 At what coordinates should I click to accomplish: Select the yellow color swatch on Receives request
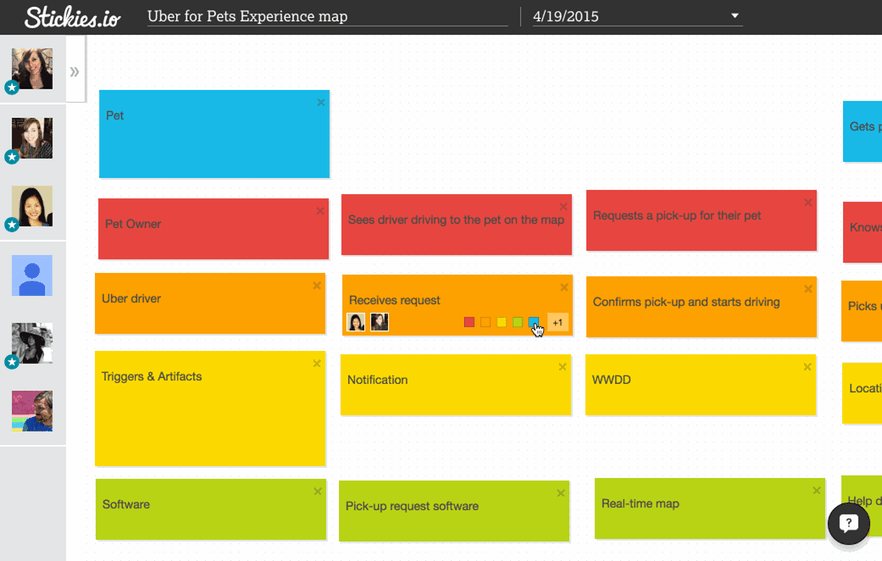point(501,322)
